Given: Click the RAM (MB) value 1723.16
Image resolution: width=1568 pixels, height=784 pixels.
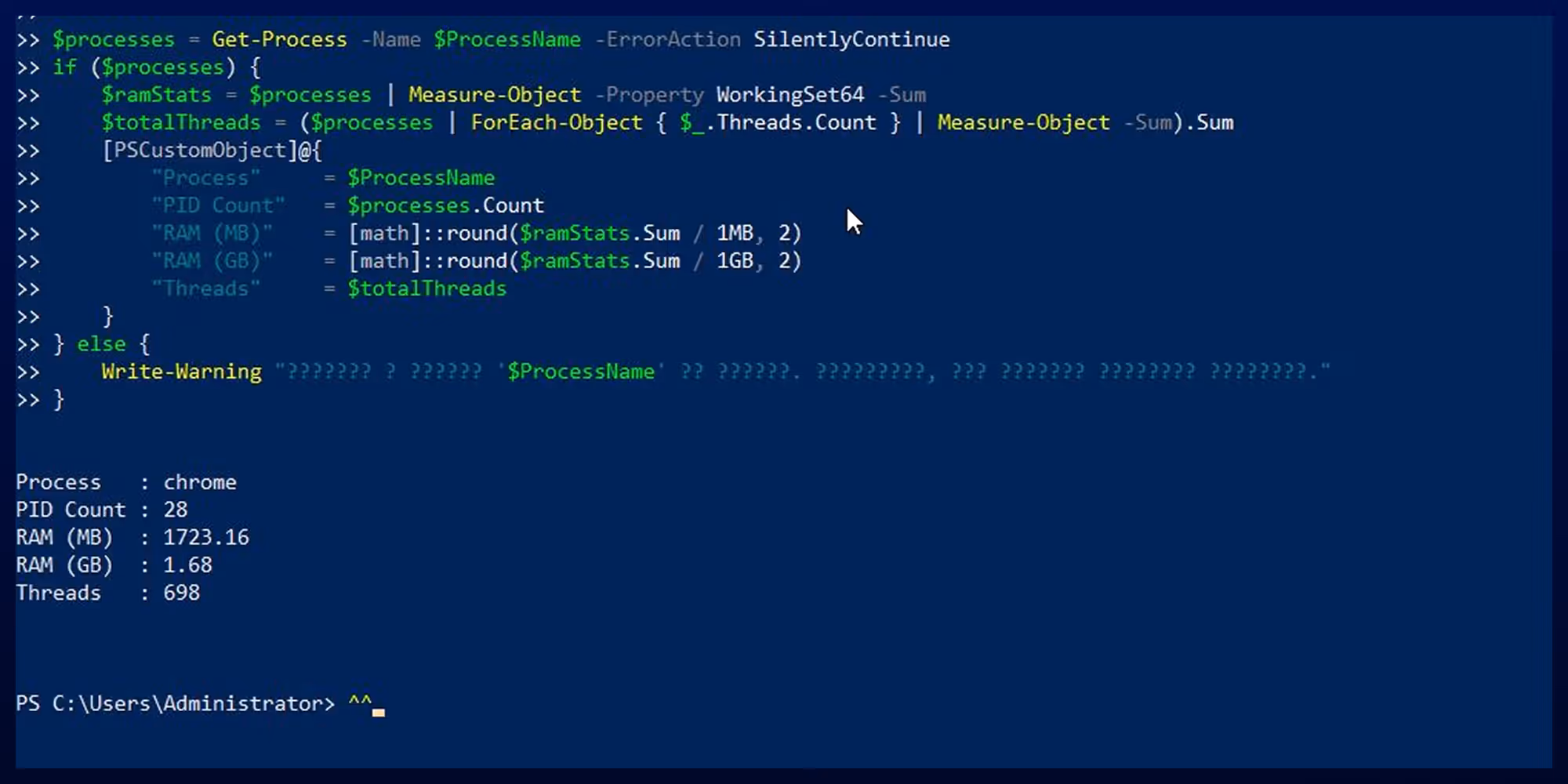Looking at the screenshot, I should click(x=206, y=537).
